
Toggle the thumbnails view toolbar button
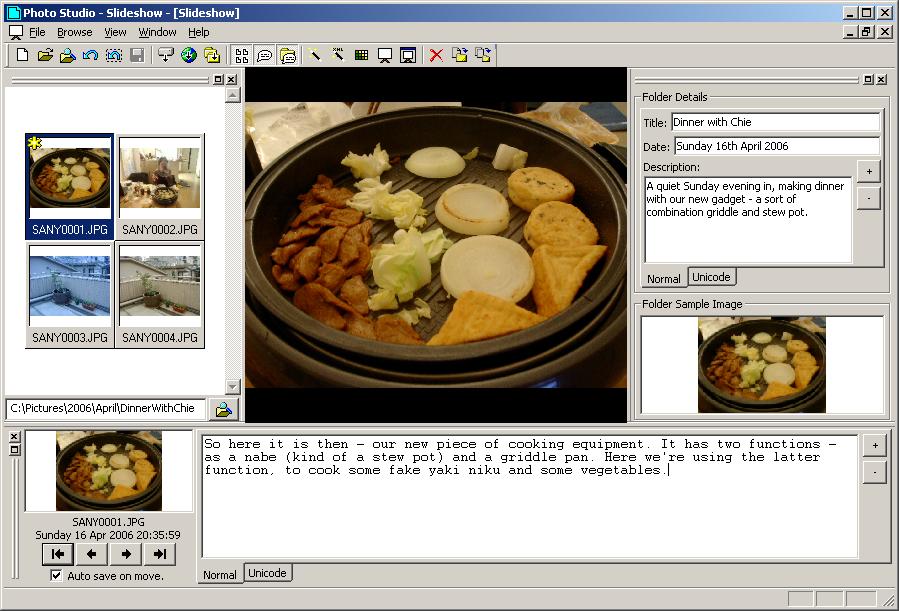pyautogui.click(x=241, y=55)
